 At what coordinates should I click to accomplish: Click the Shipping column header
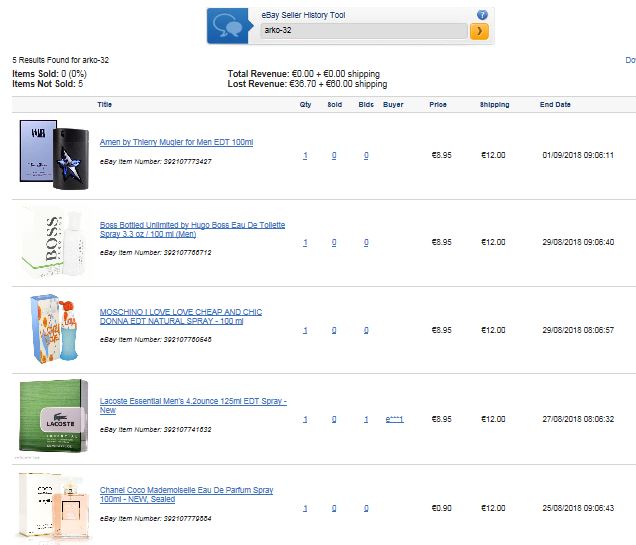(x=494, y=104)
